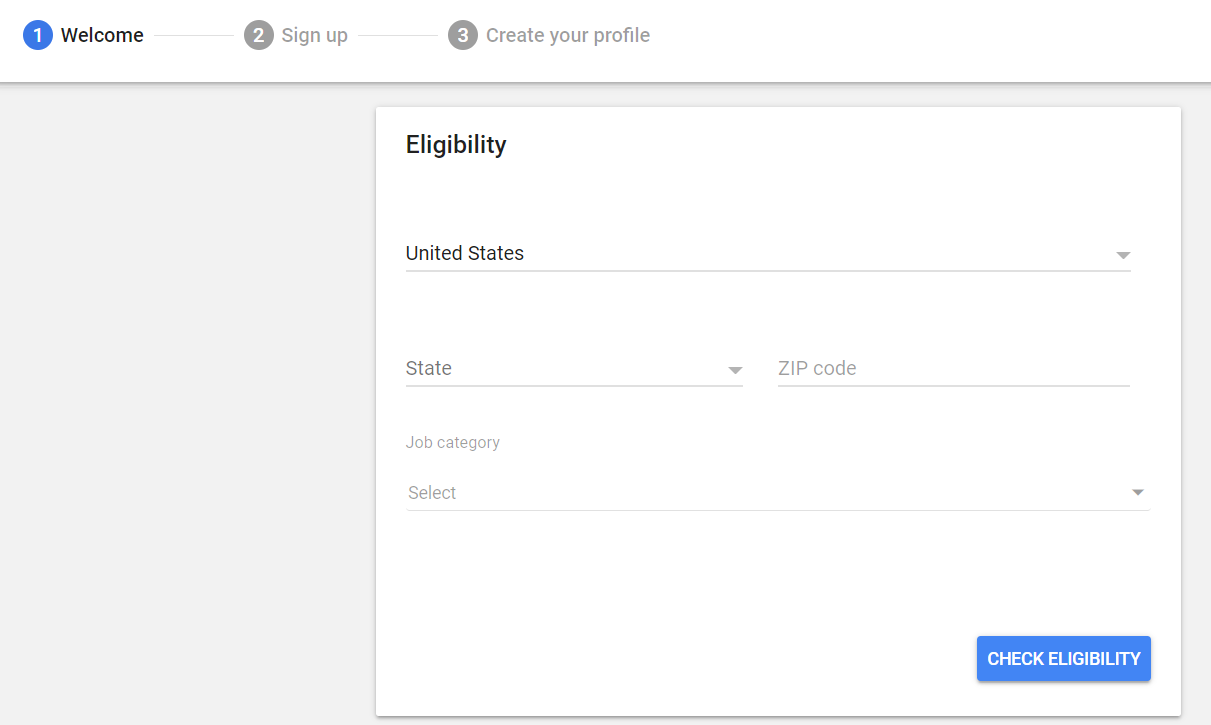Click the State dropdown arrow
Viewport: 1211px width, 725px height.
tap(735, 370)
